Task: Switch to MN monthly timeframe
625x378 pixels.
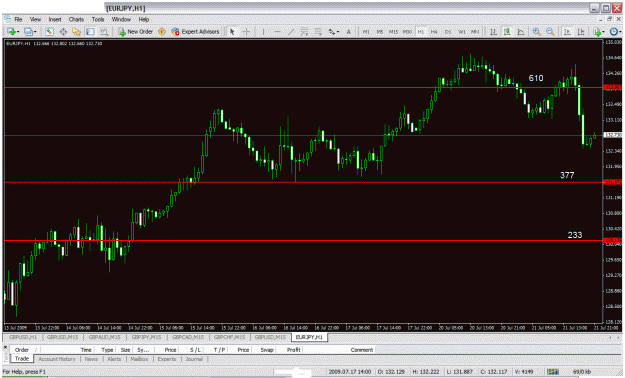Action: (475, 32)
